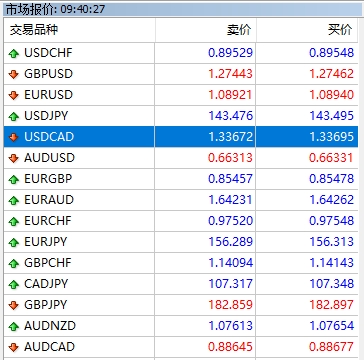The width and height of the screenshot is (364, 360).
Task: Click GBPCHF sell price 1.14094
Action: pos(231,263)
